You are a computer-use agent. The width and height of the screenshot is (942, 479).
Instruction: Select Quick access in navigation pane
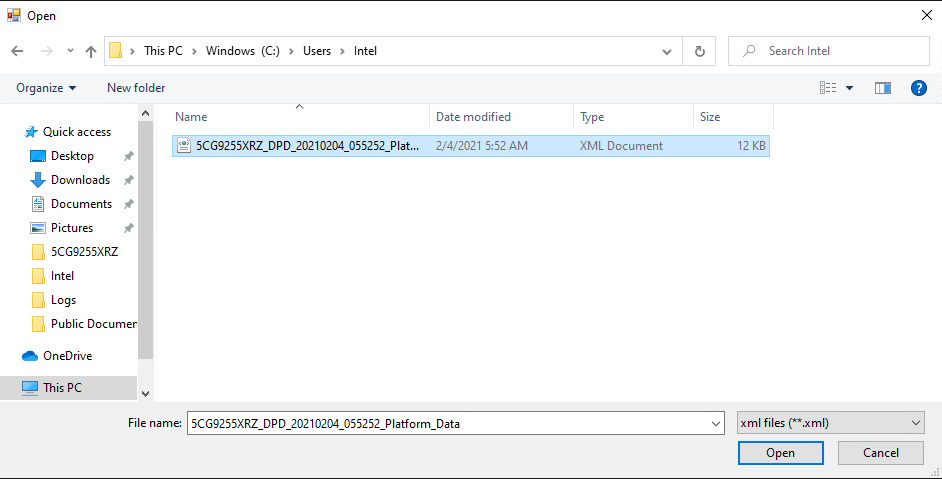(x=77, y=132)
